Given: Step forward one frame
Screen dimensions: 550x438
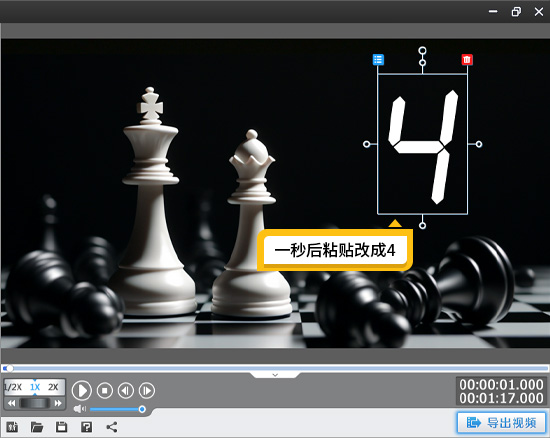Looking at the screenshot, I should [147, 390].
